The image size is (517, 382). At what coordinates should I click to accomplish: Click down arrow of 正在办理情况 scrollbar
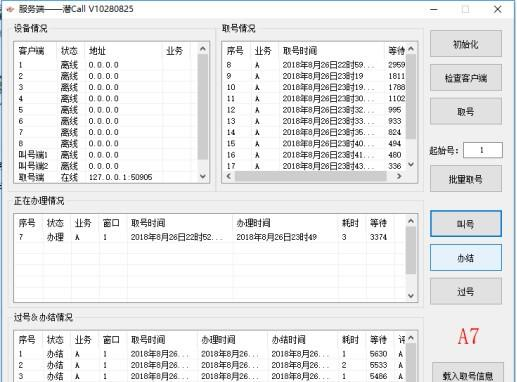(411, 295)
